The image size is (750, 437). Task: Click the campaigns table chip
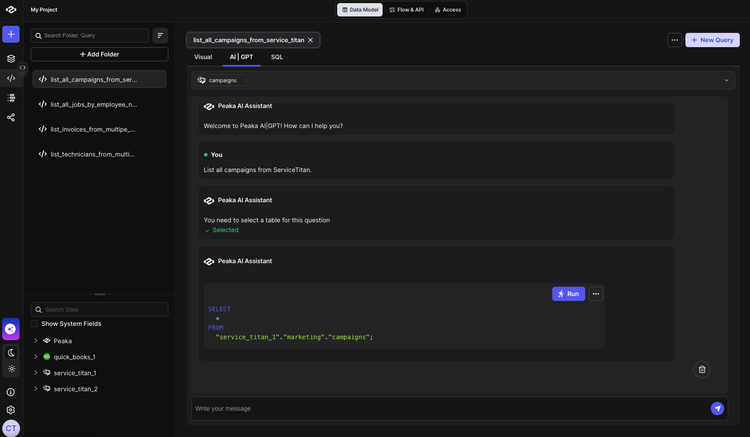pyautogui.click(x=220, y=80)
